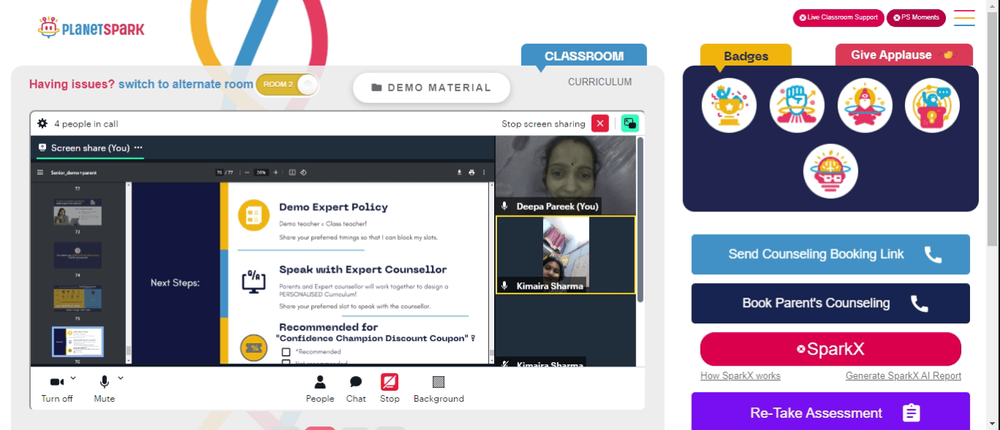Award the meditating wizard badge
Screen dimensions: 1000x430
tap(864, 105)
